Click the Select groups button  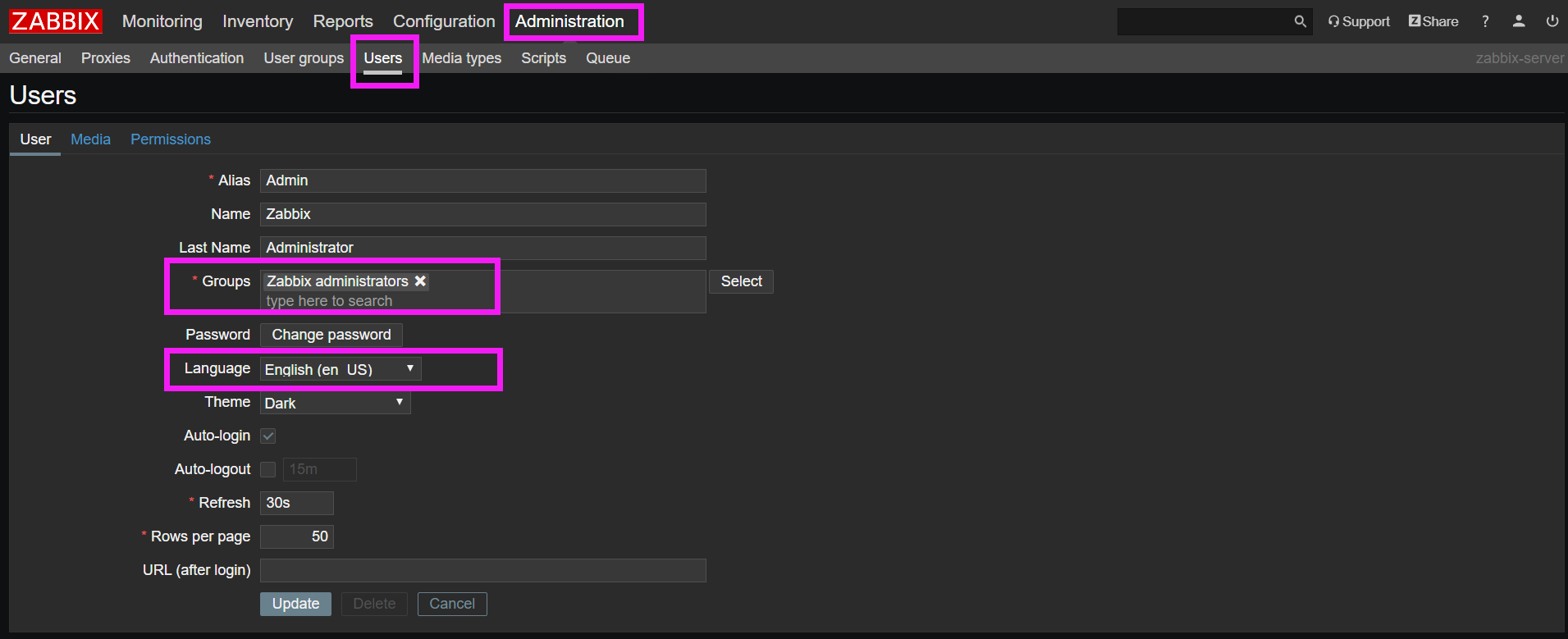742,281
